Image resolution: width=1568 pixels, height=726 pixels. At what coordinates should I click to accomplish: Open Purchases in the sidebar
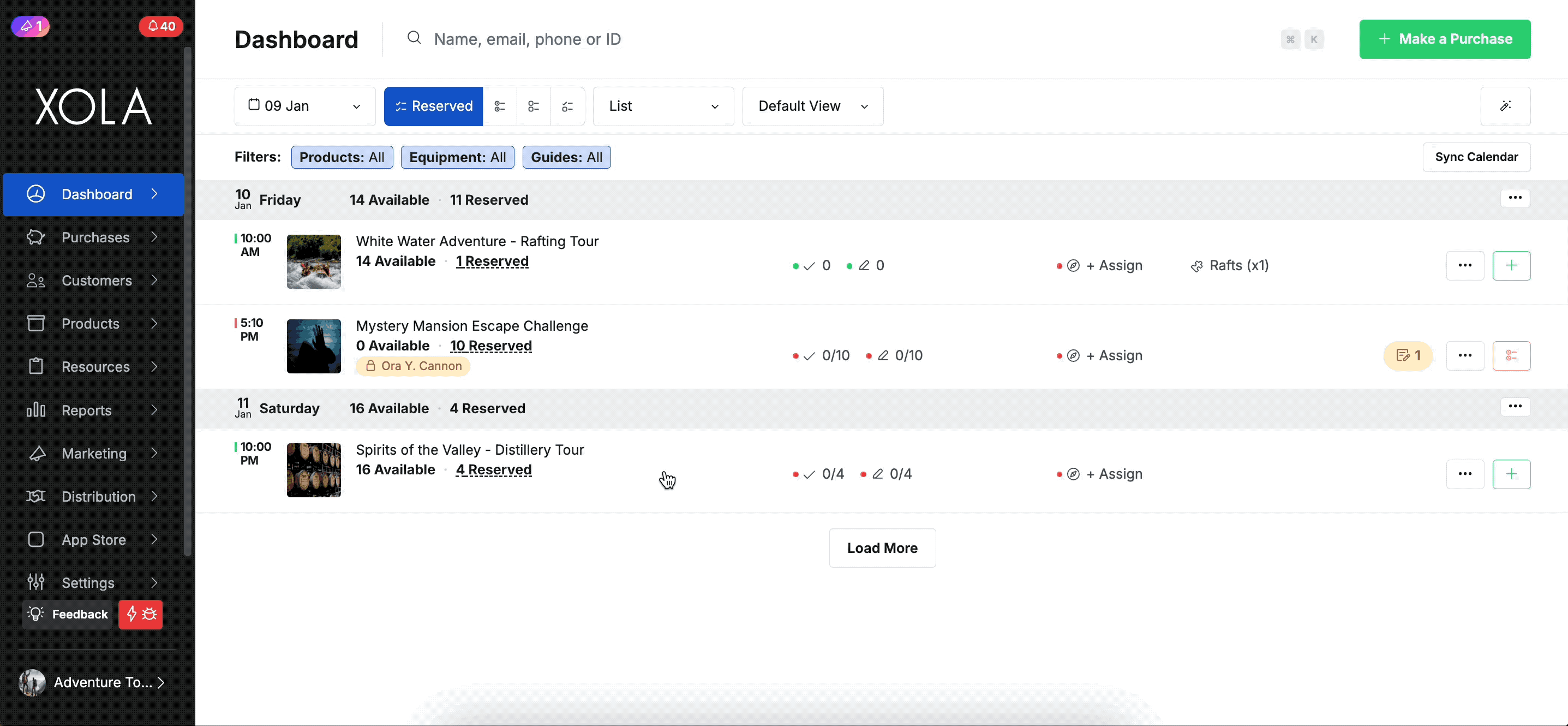[93, 237]
